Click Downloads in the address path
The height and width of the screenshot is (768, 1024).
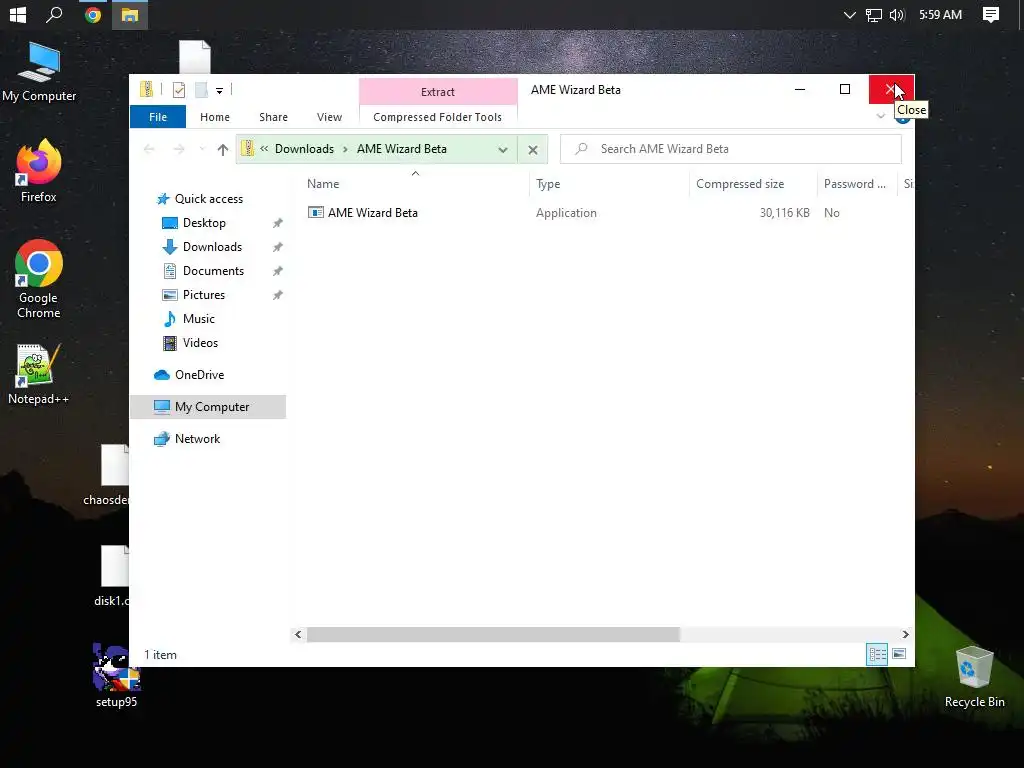click(x=304, y=149)
